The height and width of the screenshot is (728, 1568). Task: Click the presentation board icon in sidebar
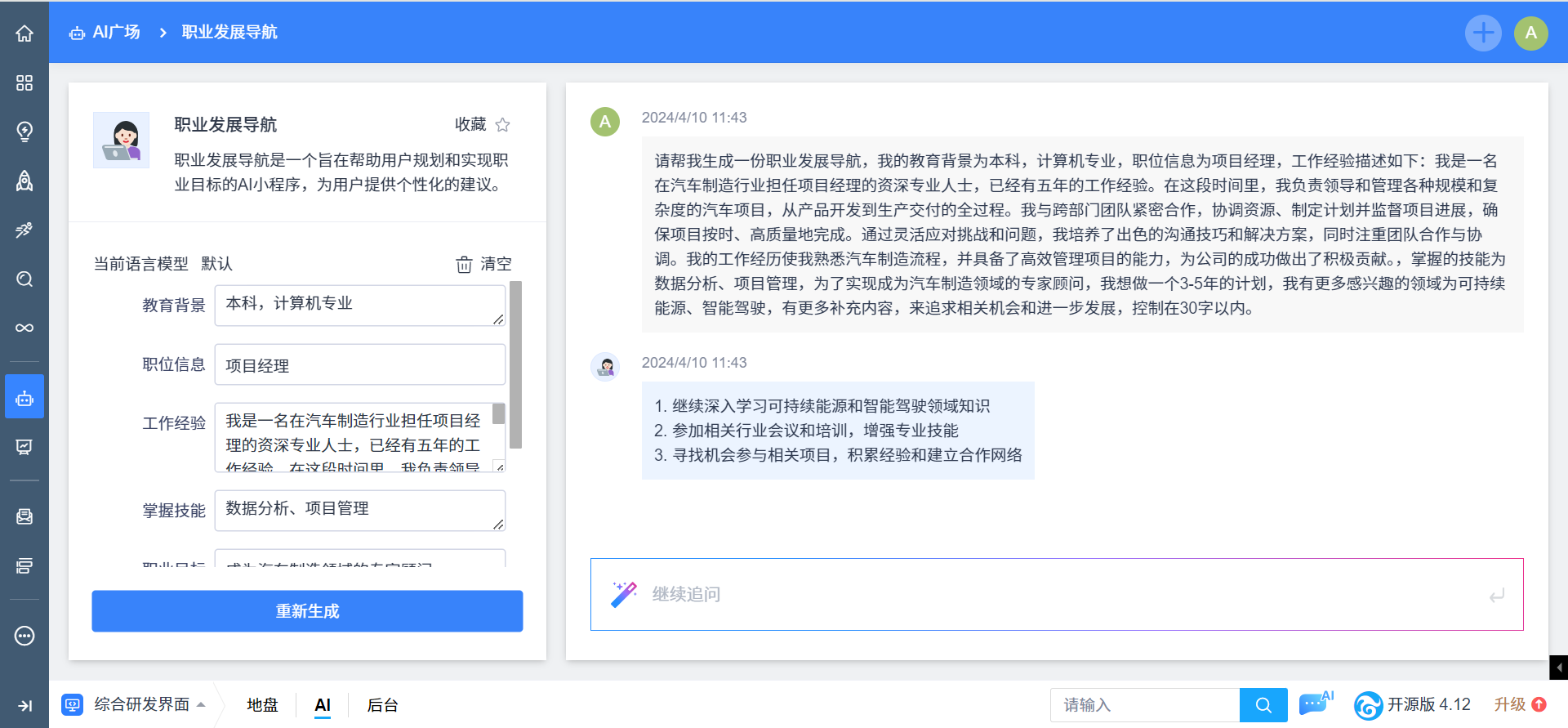[24, 447]
